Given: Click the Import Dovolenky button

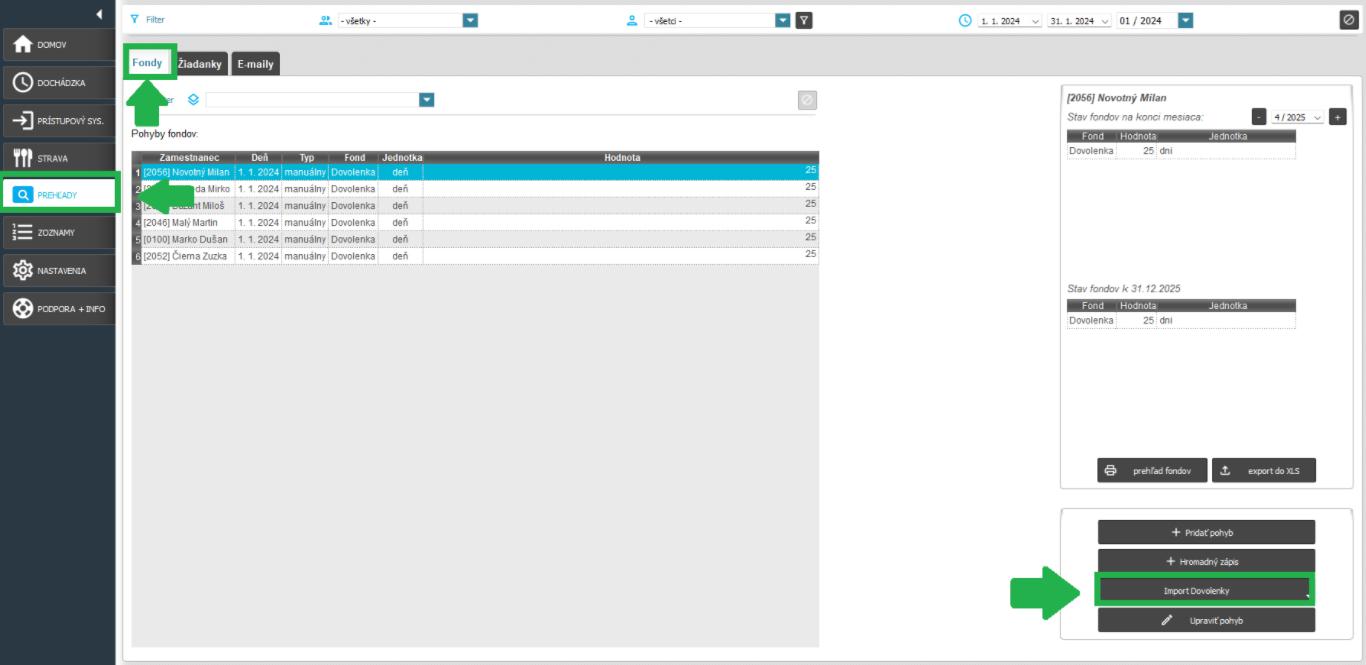Looking at the screenshot, I should [x=1206, y=591].
